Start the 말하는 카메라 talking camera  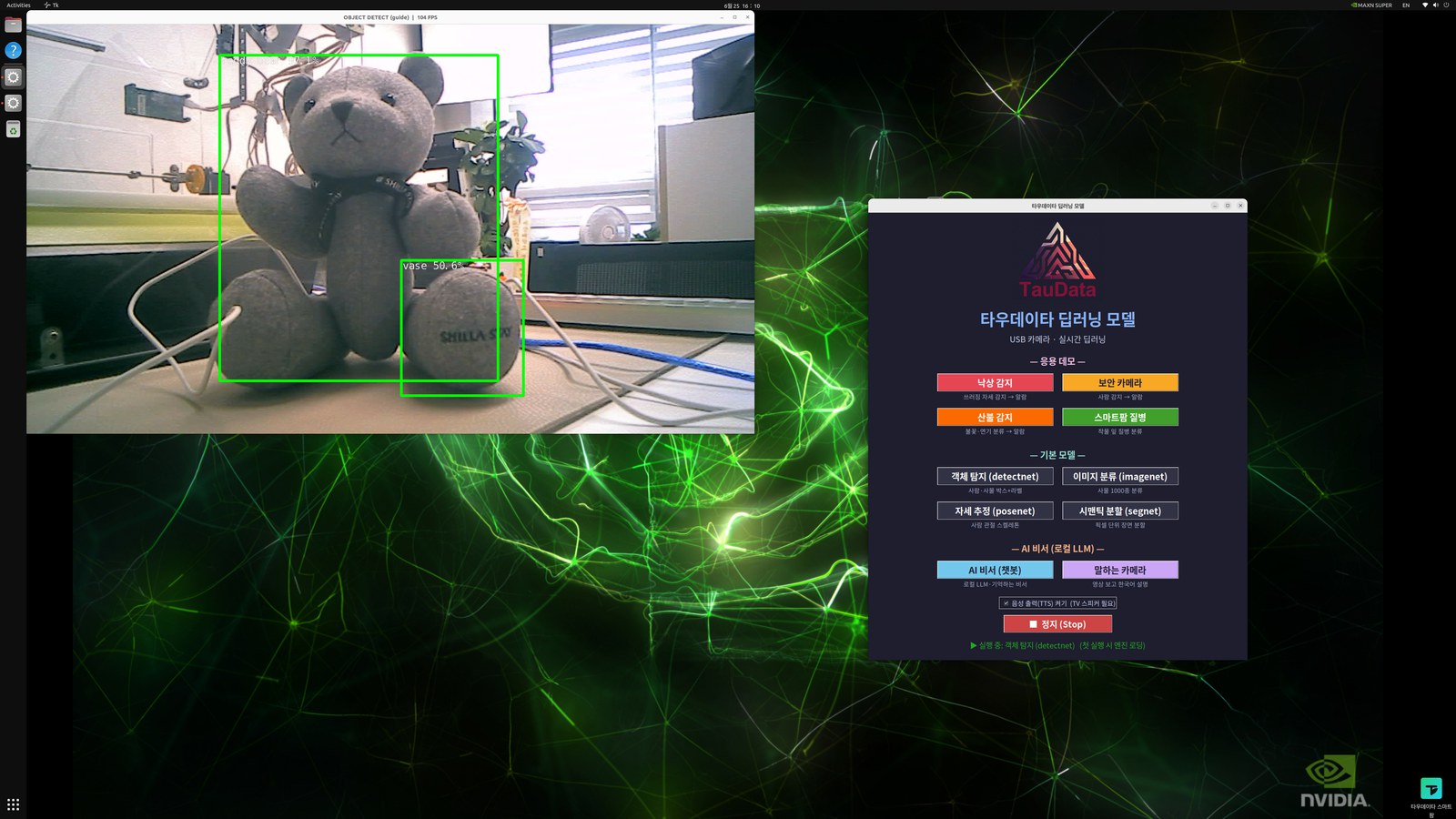(1119, 570)
